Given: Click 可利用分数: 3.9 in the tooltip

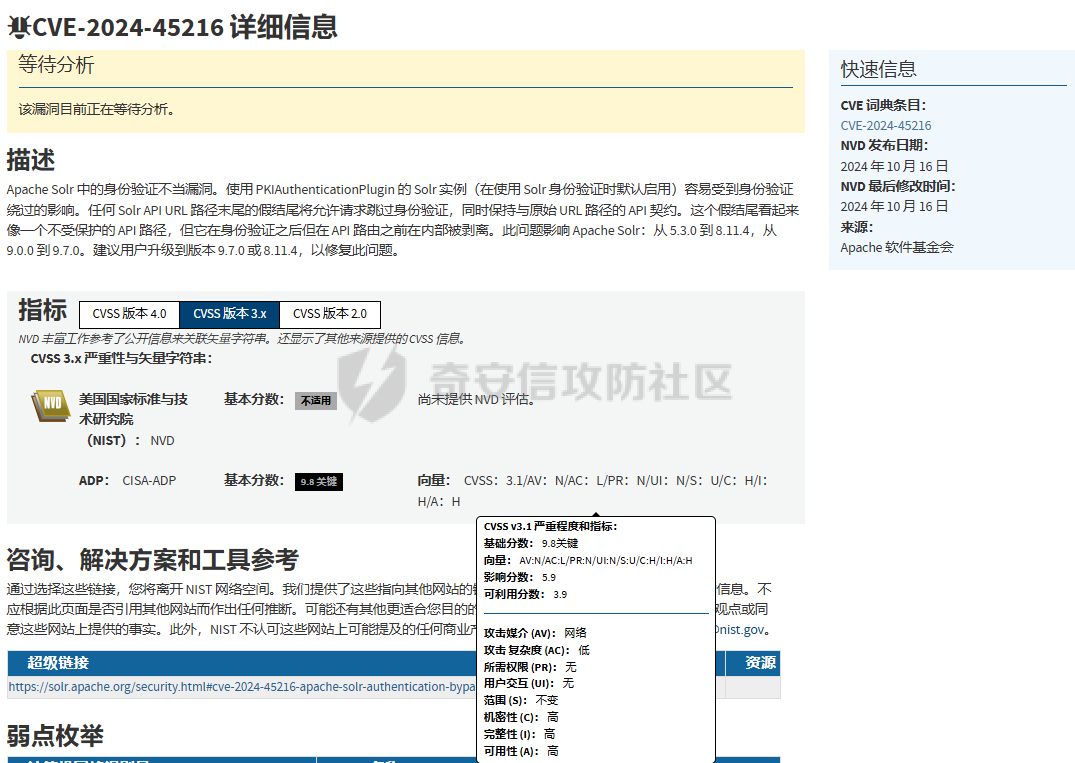Looking at the screenshot, I should [525, 594].
